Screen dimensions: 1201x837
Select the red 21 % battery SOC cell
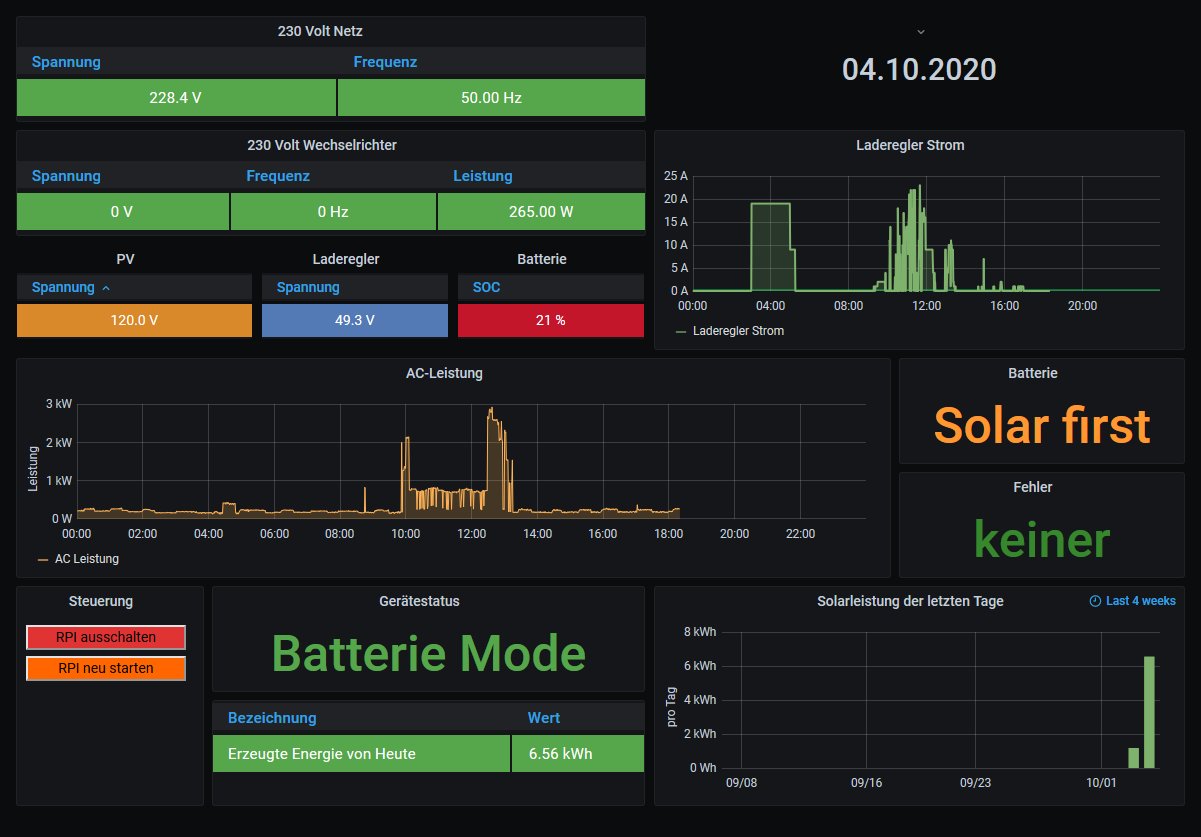[x=550, y=320]
